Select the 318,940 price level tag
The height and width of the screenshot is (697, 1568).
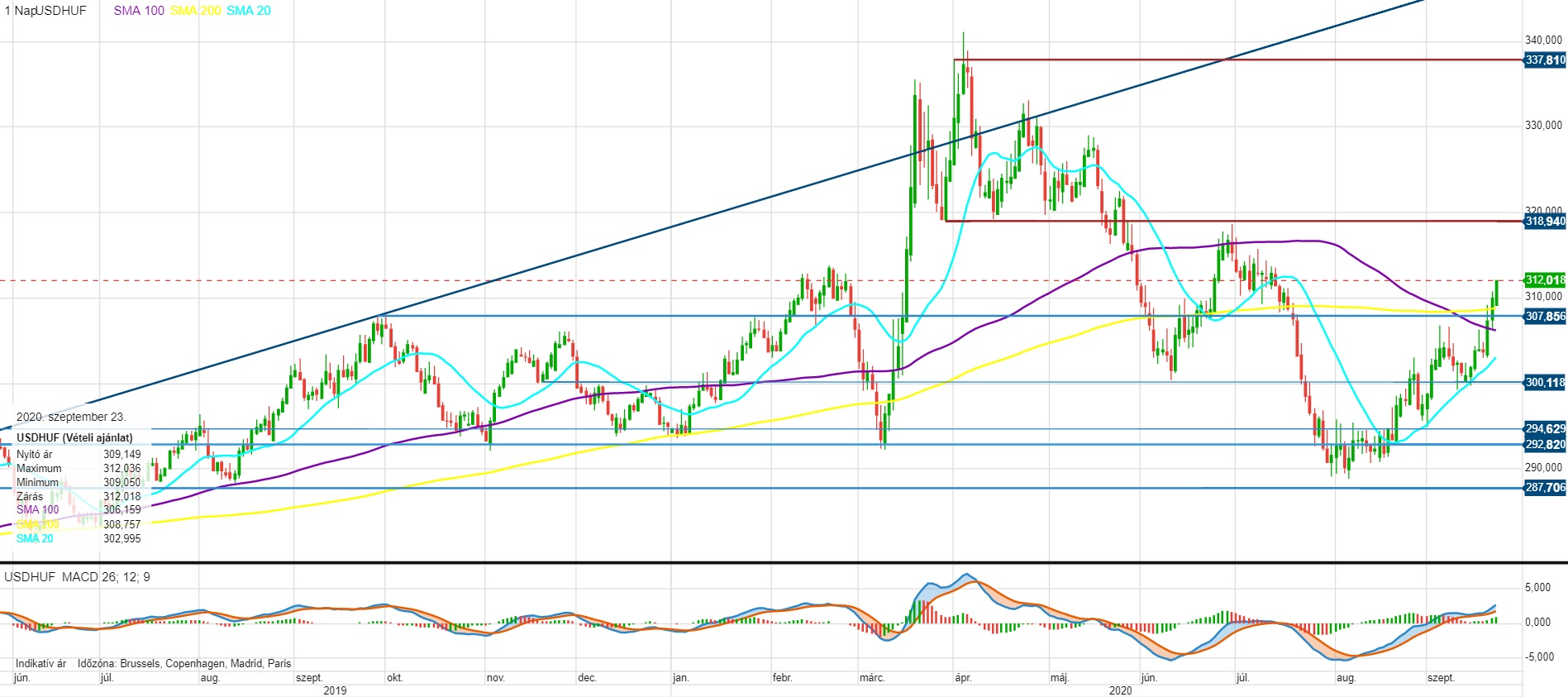(x=1545, y=222)
